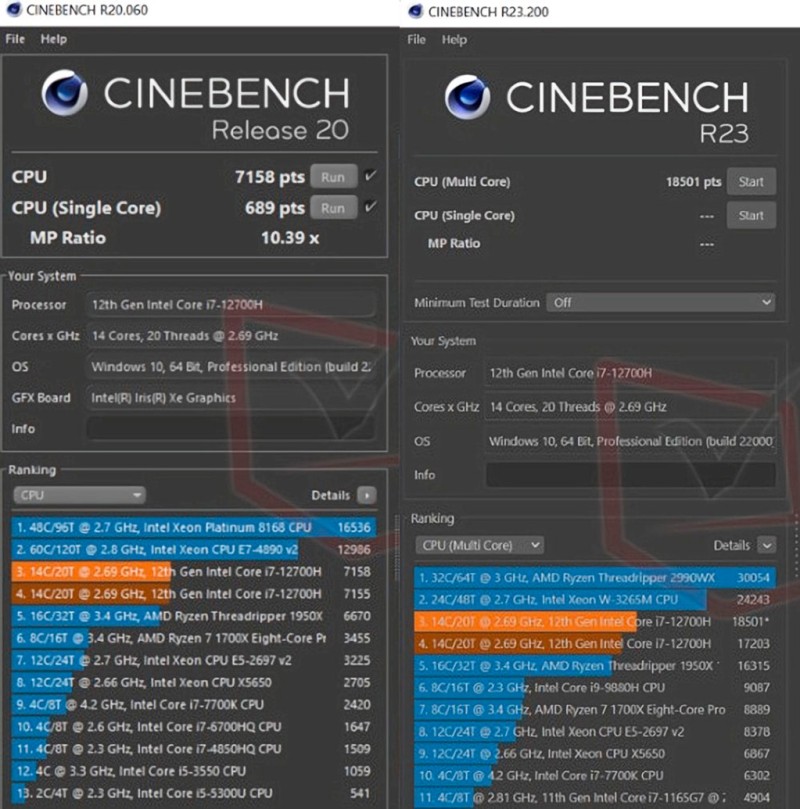Screen dimensions: 800x809
Task: Click the R20 single core score 689 pts
Action: [x=275, y=208]
